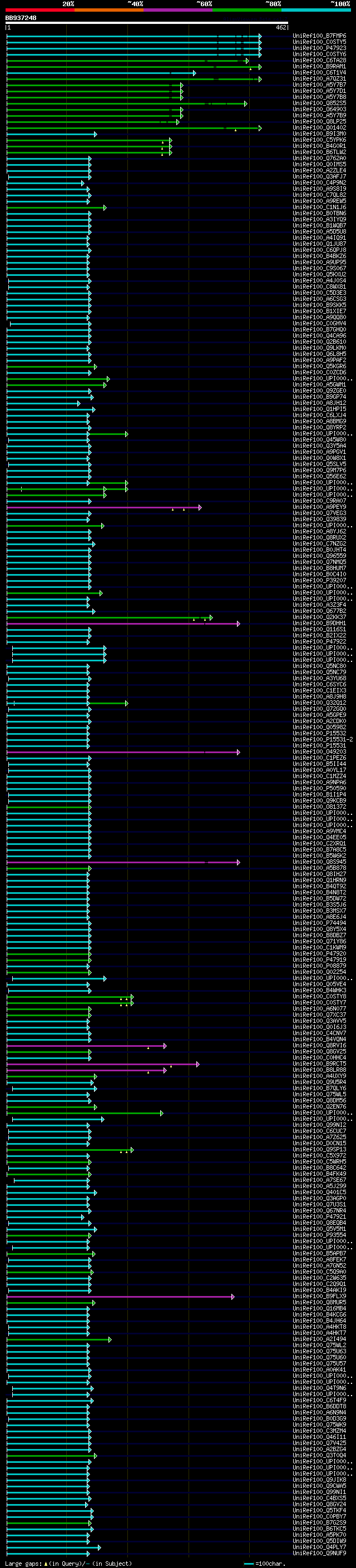356x1568 pixels.
Task: Click the label UniRef100_C4P9N2
Action: coord(319,182)
